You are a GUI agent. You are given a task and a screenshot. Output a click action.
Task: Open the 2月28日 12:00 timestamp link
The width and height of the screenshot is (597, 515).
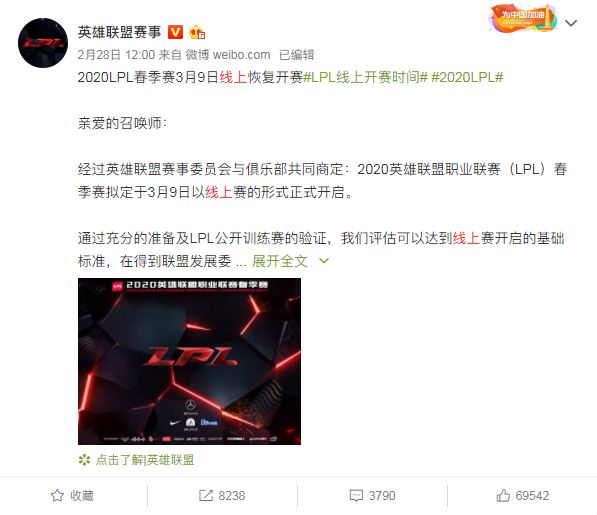[x=116, y=55]
